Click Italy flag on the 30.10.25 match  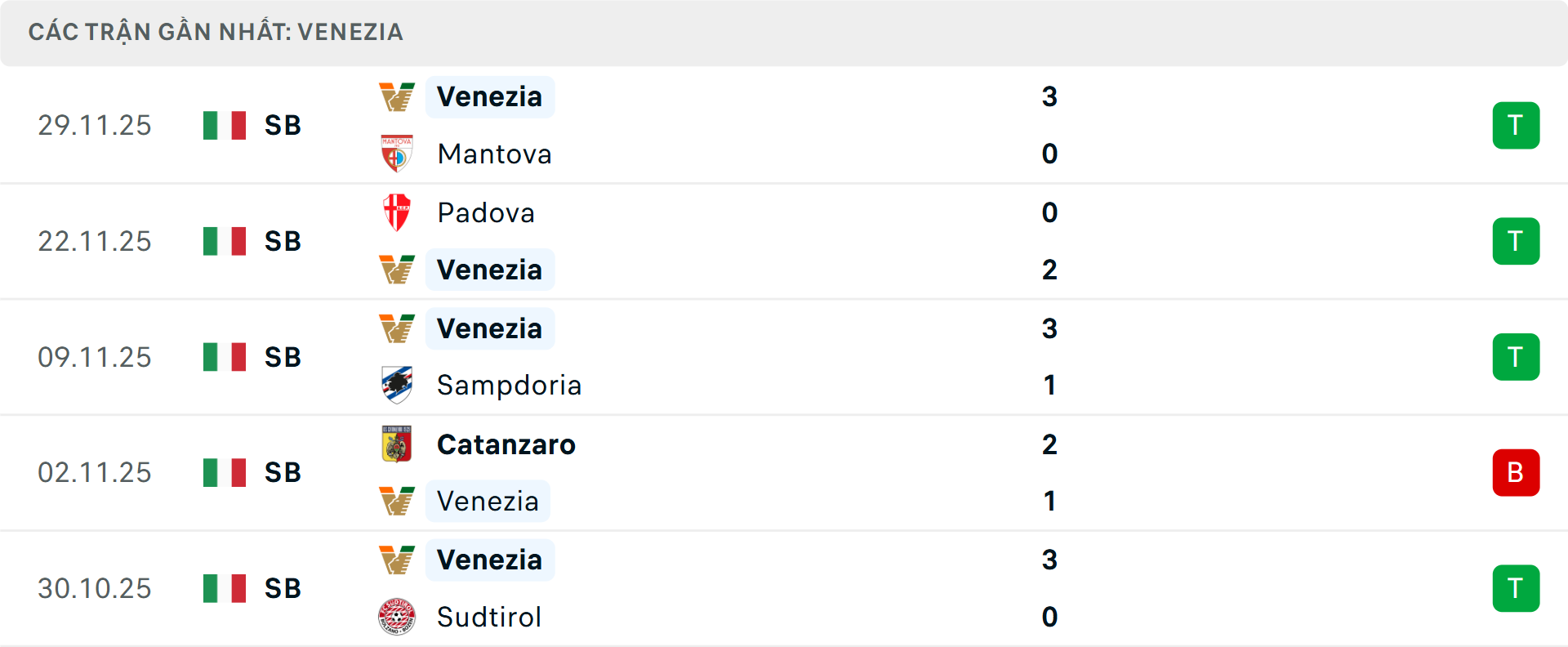click(225, 588)
